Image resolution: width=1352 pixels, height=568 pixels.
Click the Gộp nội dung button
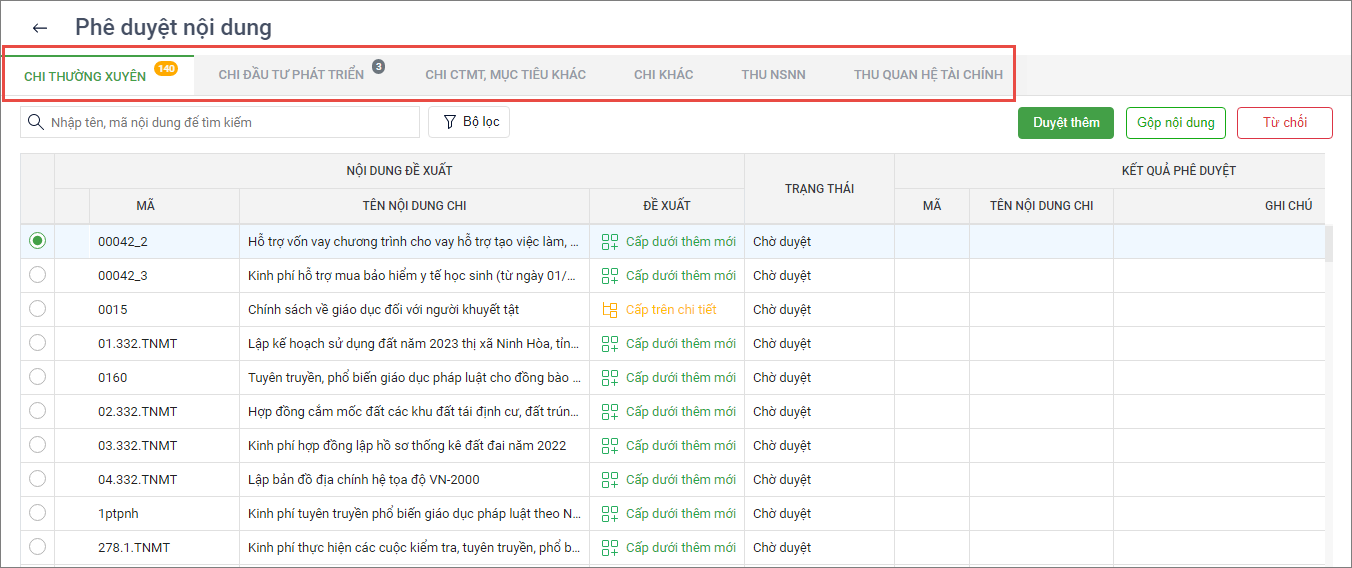[1175, 122]
